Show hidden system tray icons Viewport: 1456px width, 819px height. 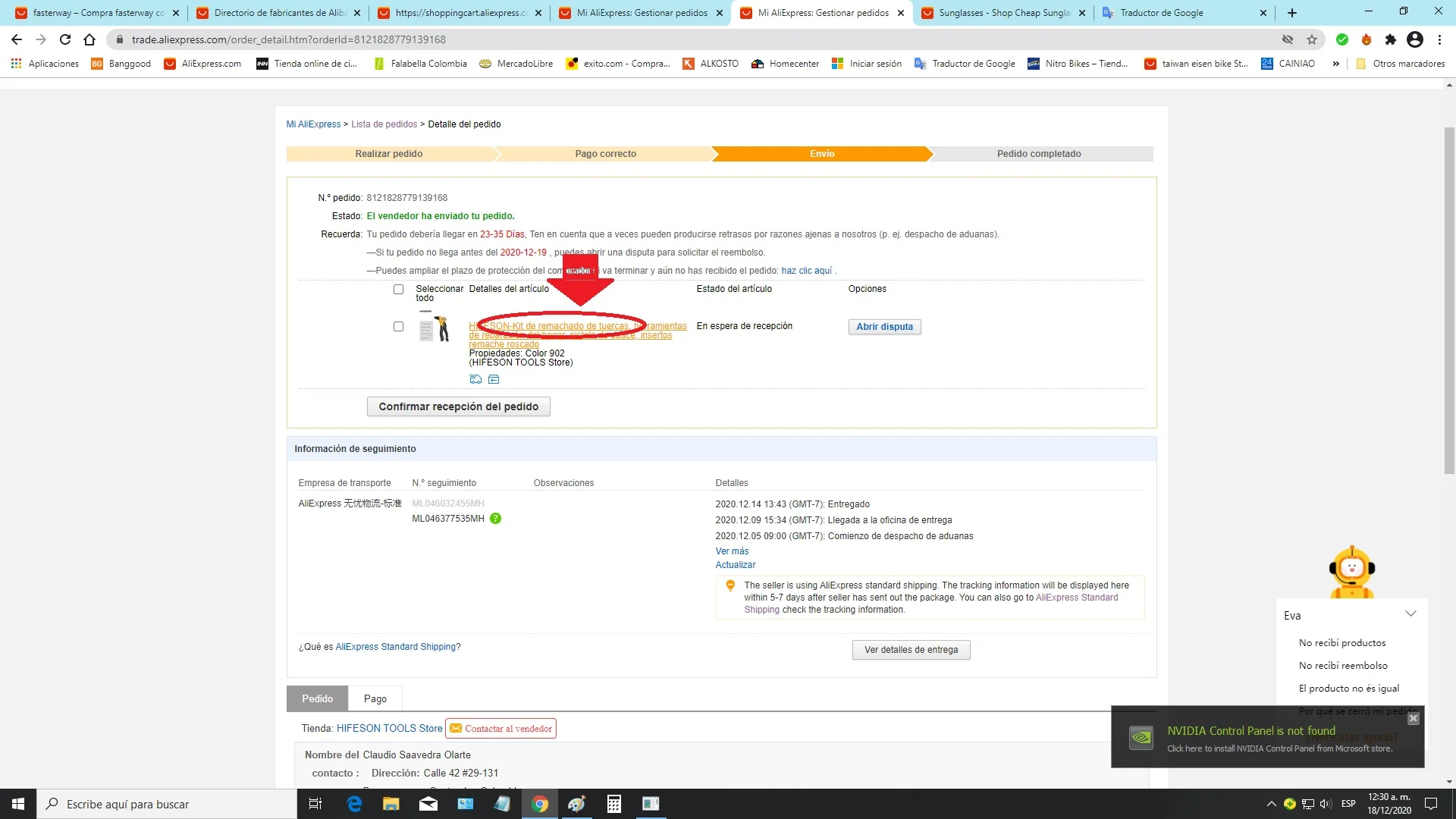tap(1271, 804)
